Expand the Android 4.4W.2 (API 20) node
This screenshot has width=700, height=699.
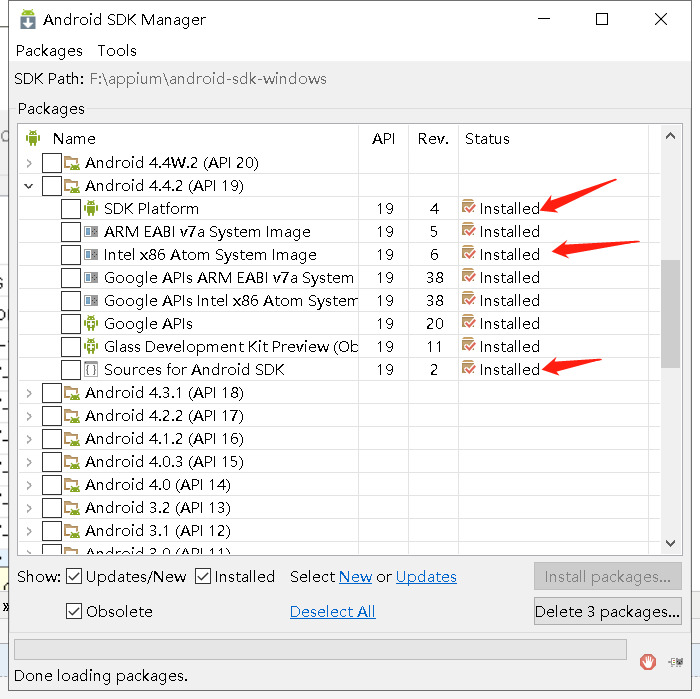29,163
